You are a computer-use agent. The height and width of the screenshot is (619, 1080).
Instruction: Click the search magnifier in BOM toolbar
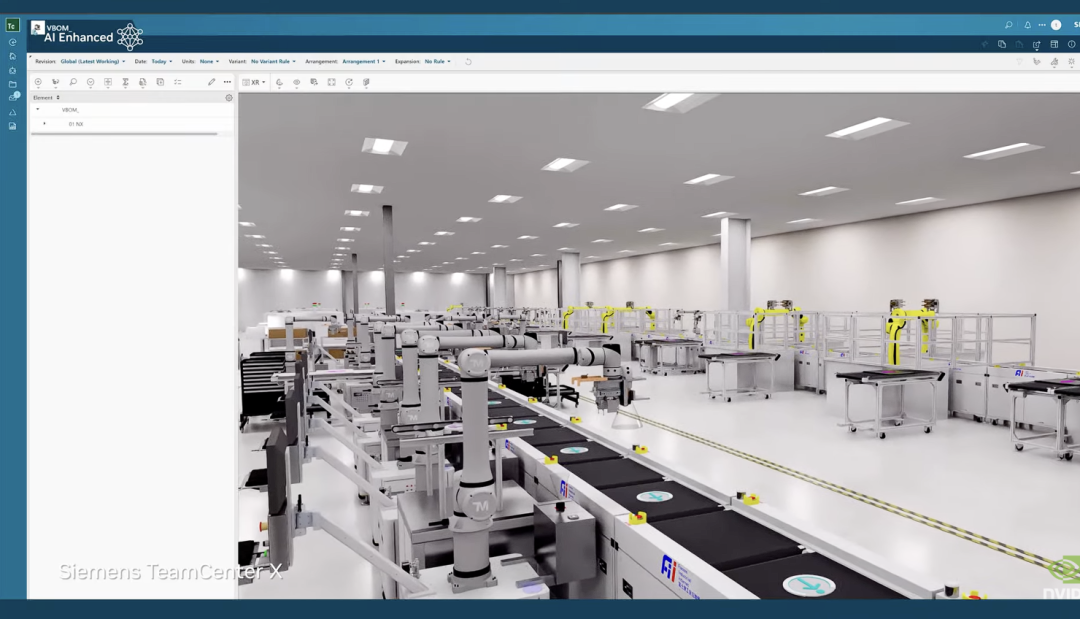[x=73, y=82]
